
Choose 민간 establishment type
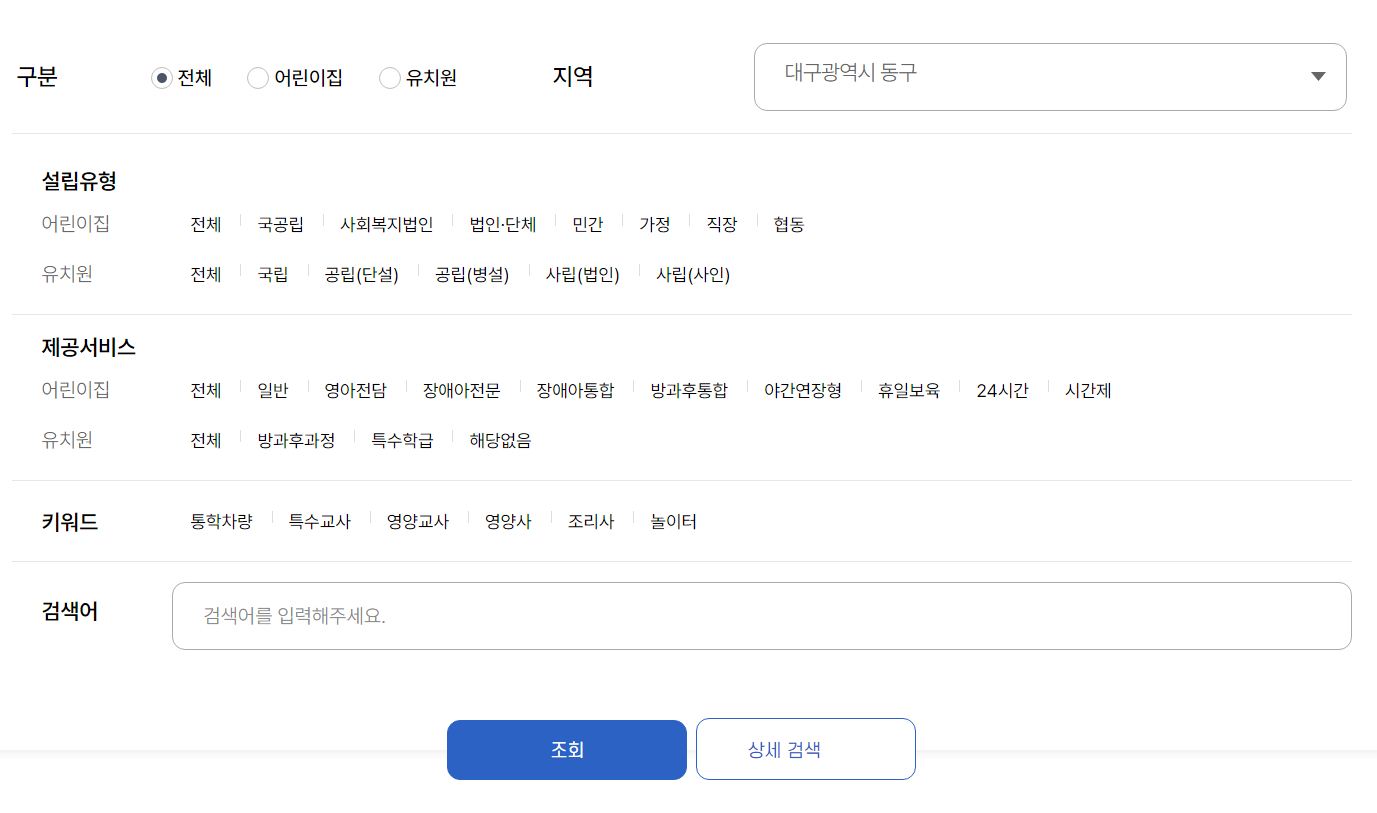click(x=588, y=224)
